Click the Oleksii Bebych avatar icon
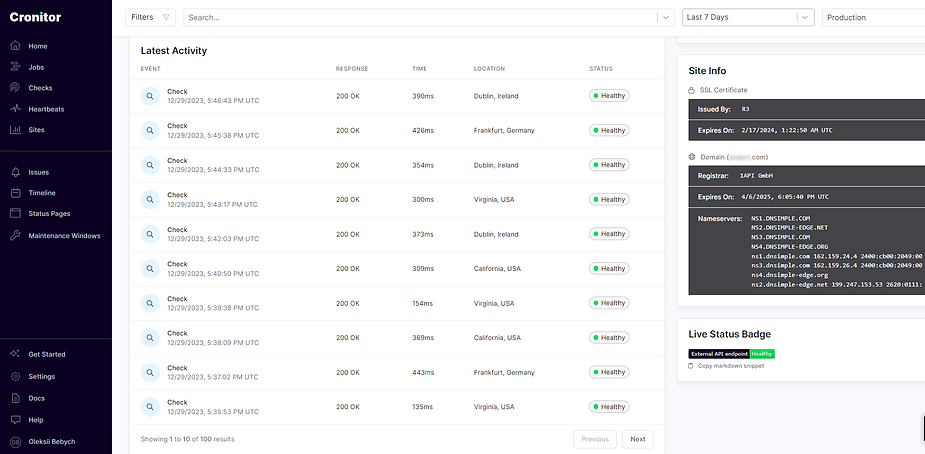Screen dimensions: 925x454 (x=15, y=442)
